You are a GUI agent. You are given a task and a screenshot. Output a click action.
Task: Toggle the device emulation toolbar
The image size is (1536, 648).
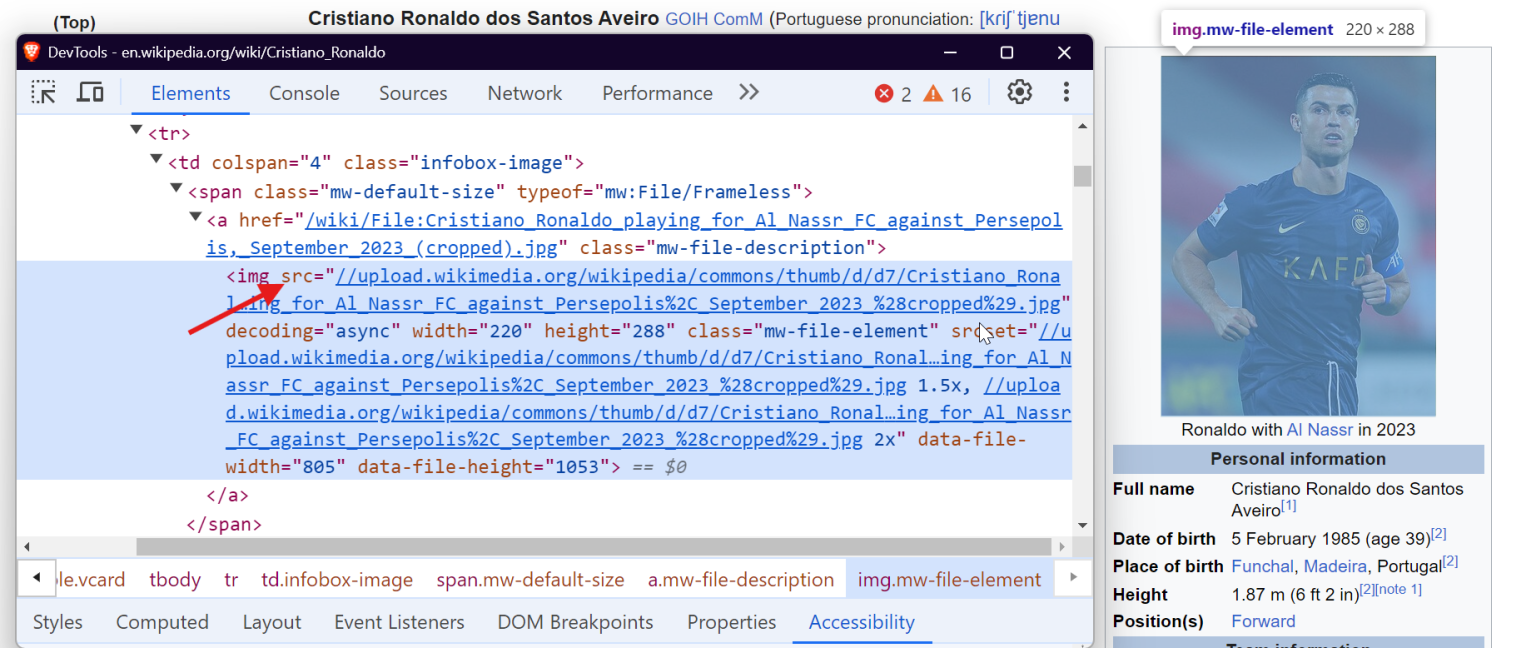click(x=90, y=92)
